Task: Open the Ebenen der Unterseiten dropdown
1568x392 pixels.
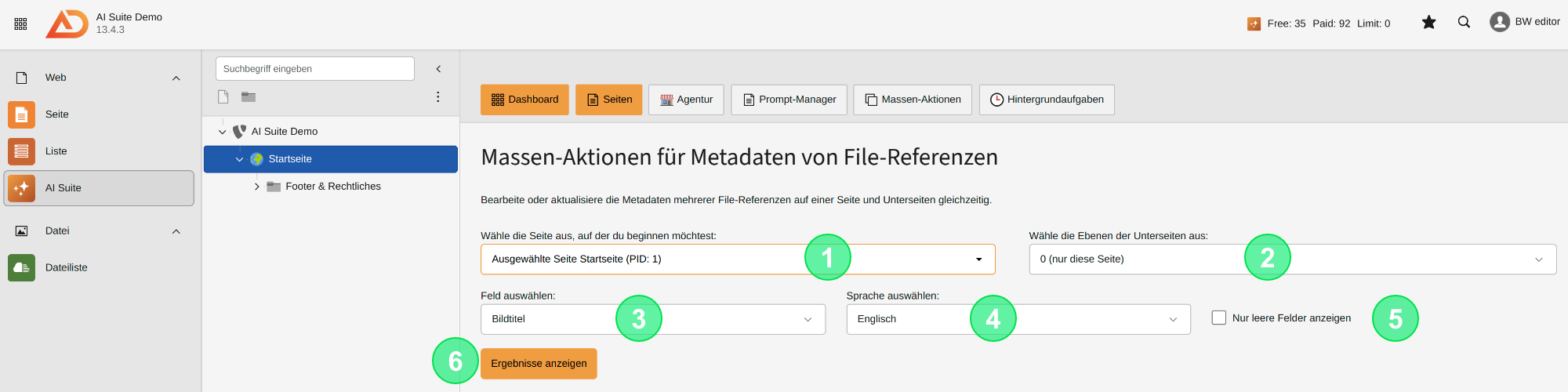Action: click(1293, 260)
